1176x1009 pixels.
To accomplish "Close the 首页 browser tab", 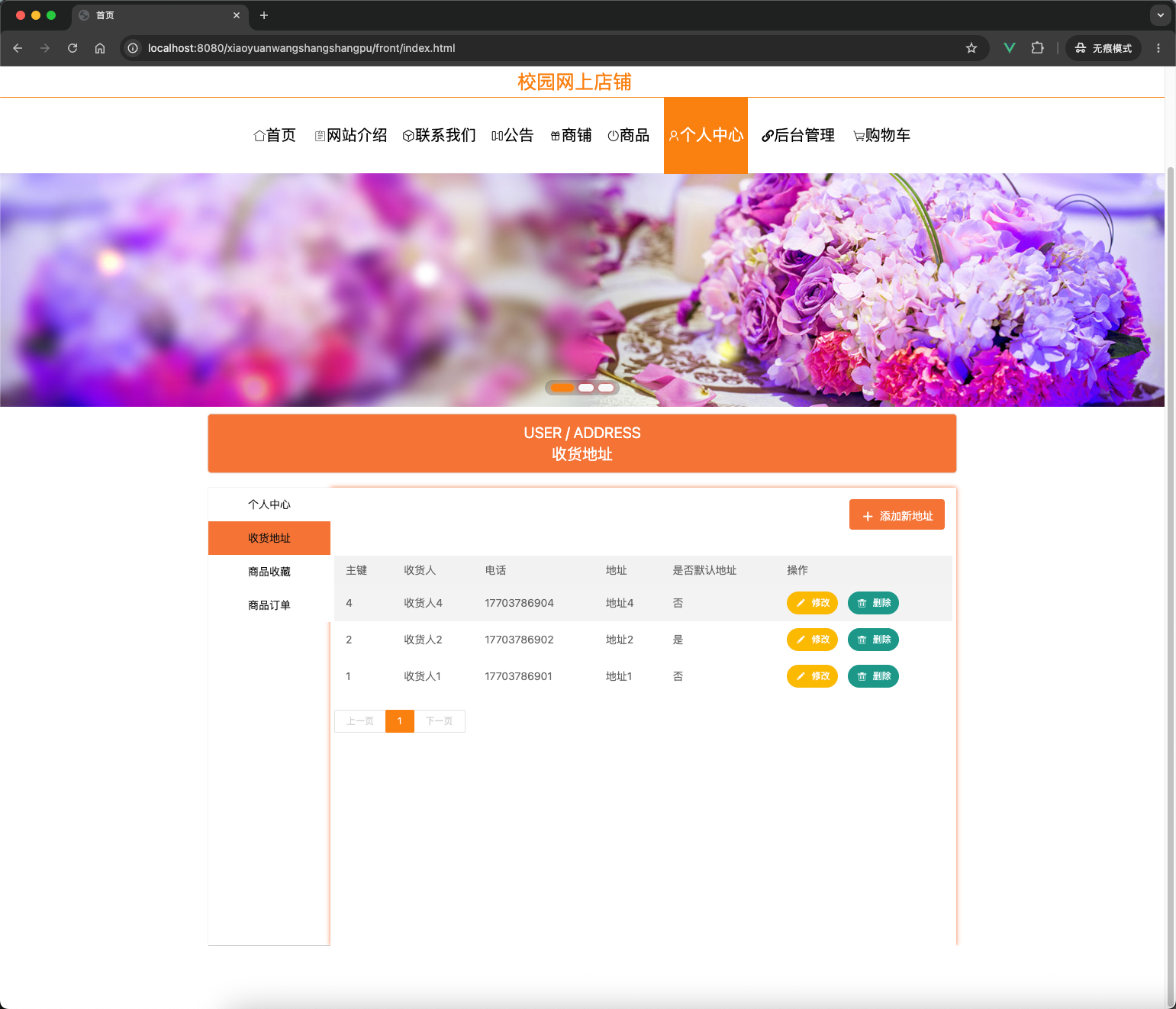I will [237, 15].
